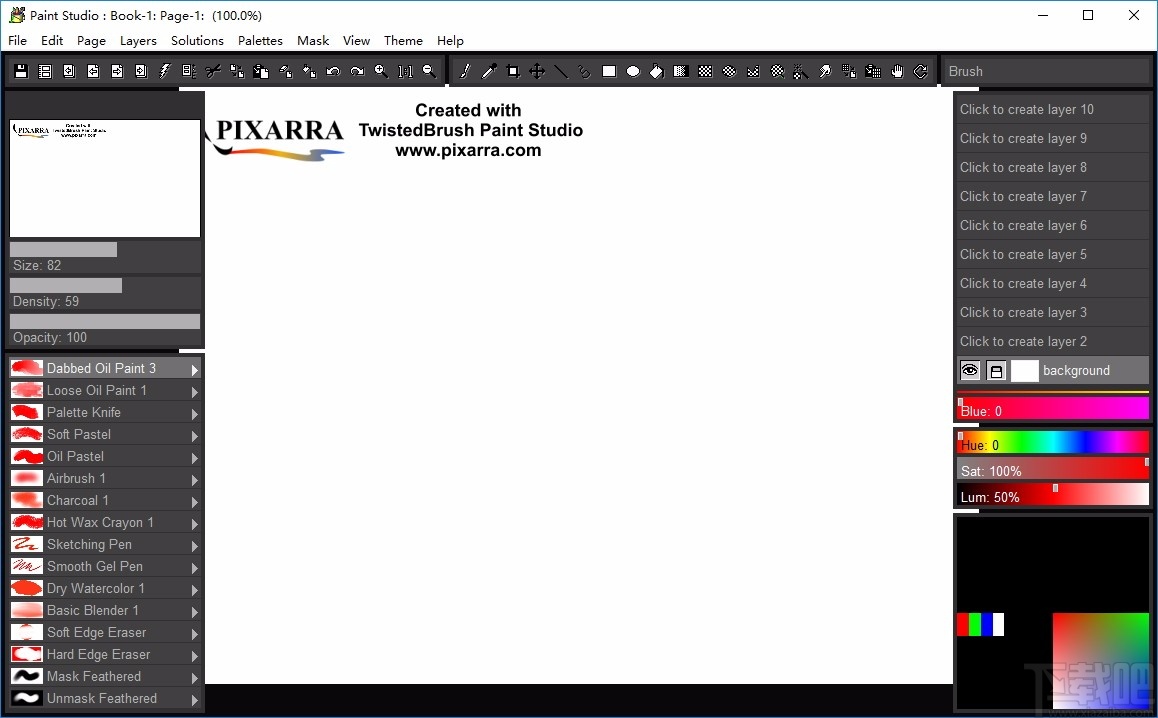Toggle the lock on the background layer

click(996, 370)
